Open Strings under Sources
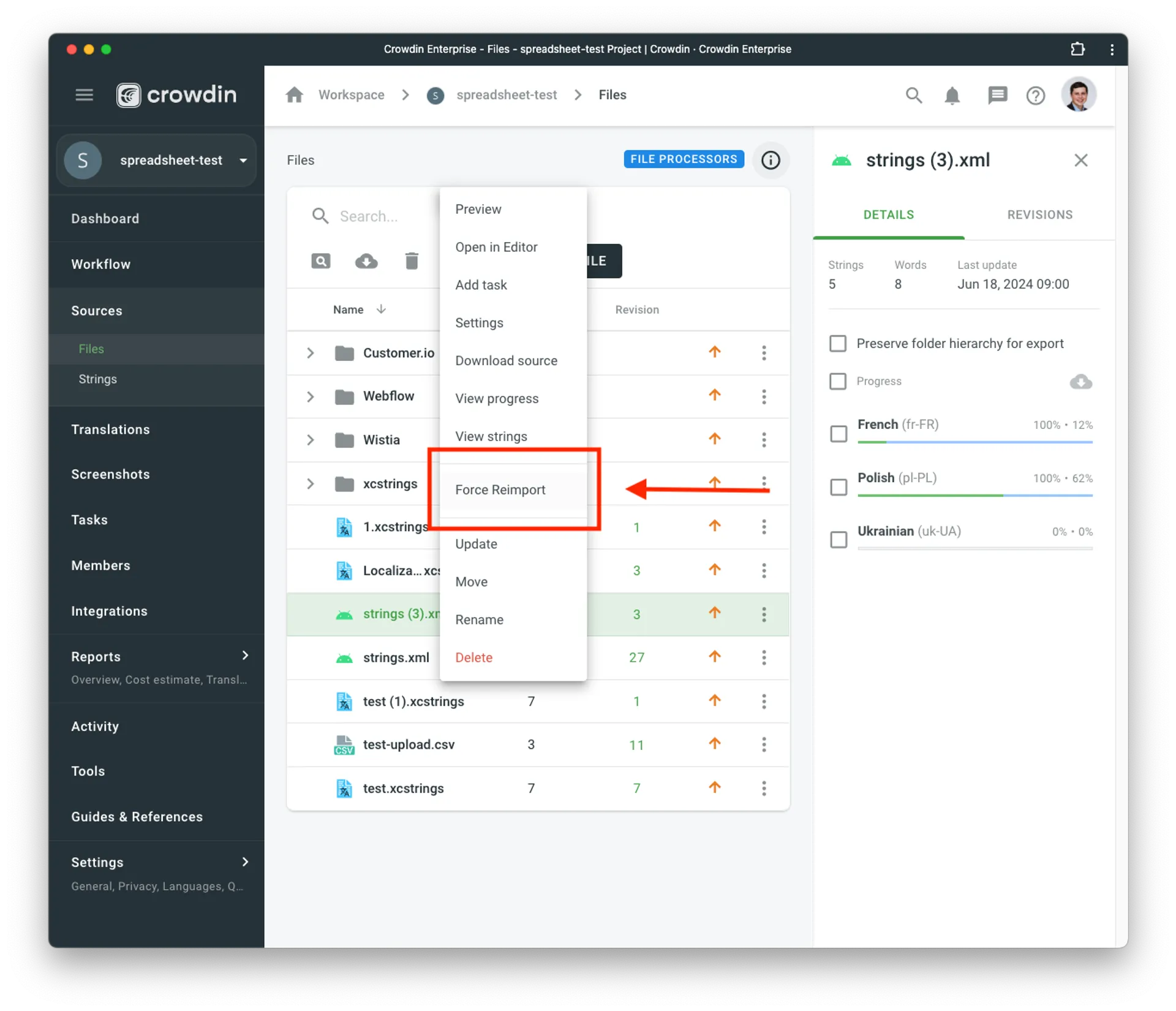Viewport: 1176px width, 1011px height. (x=97, y=379)
